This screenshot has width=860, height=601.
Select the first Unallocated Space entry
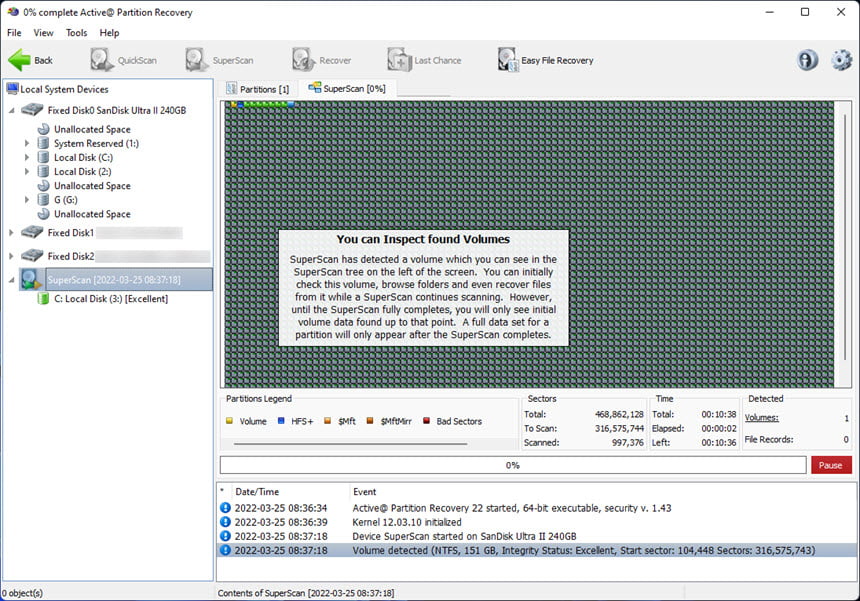tap(92, 129)
